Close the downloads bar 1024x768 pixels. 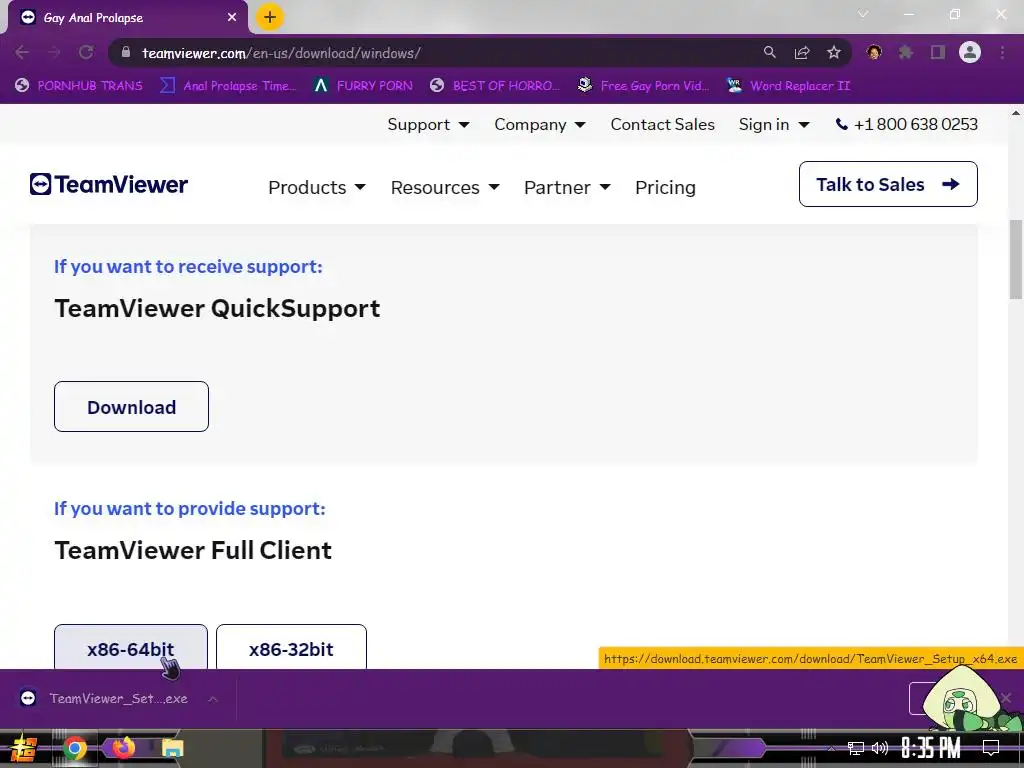pyautogui.click(x=1005, y=698)
